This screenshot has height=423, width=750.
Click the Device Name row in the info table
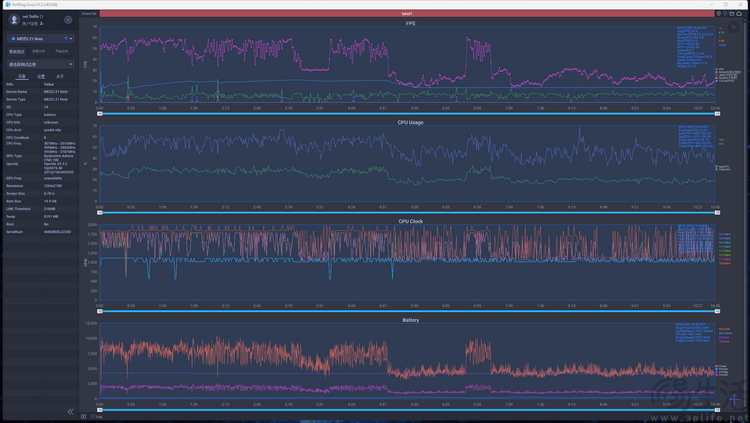[40, 92]
